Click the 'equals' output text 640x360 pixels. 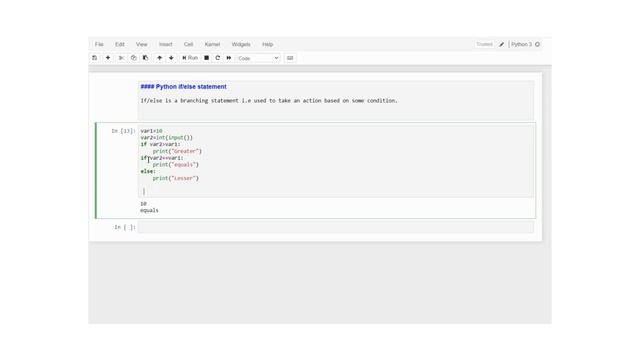tap(149, 211)
